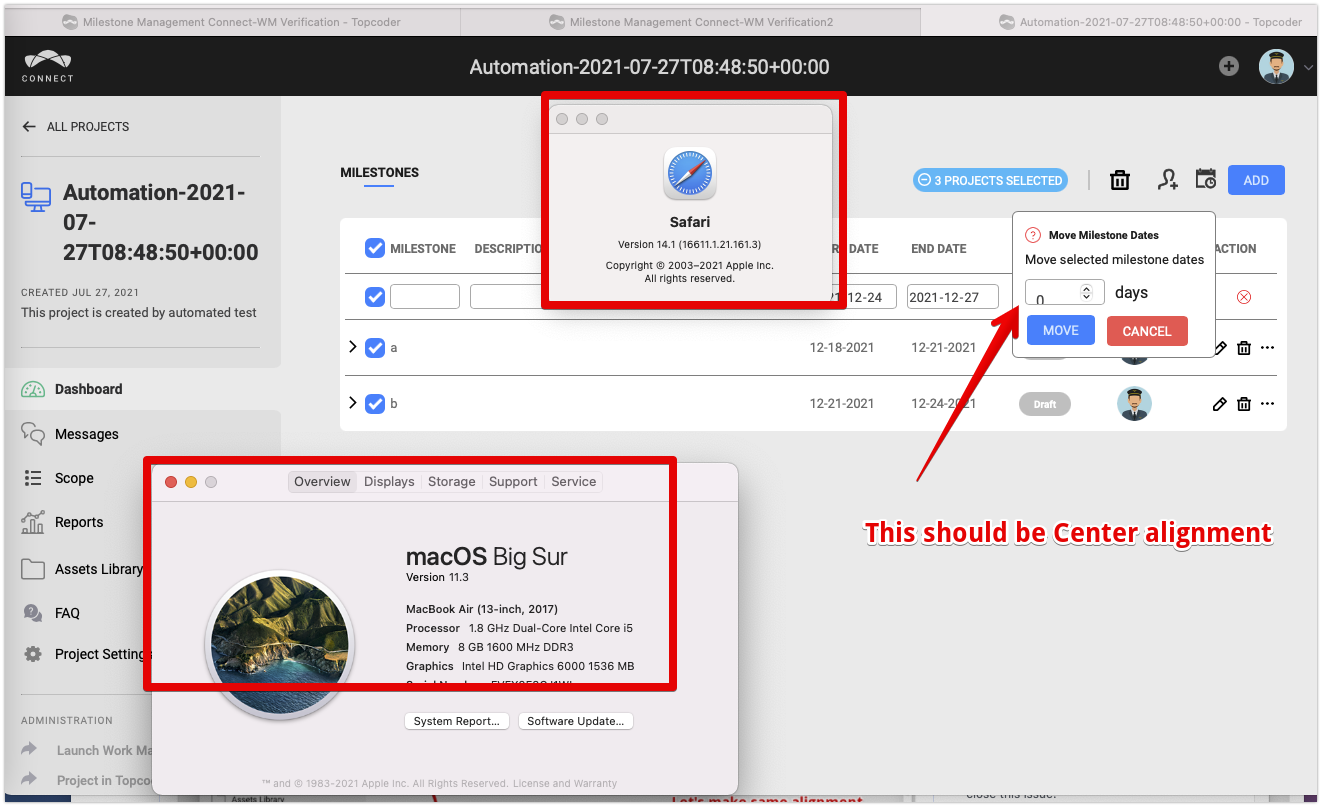The width and height of the screenshot is (1322, 807).
Task: Uncheck the checkbox for milestone b
Action: (375, 404)
